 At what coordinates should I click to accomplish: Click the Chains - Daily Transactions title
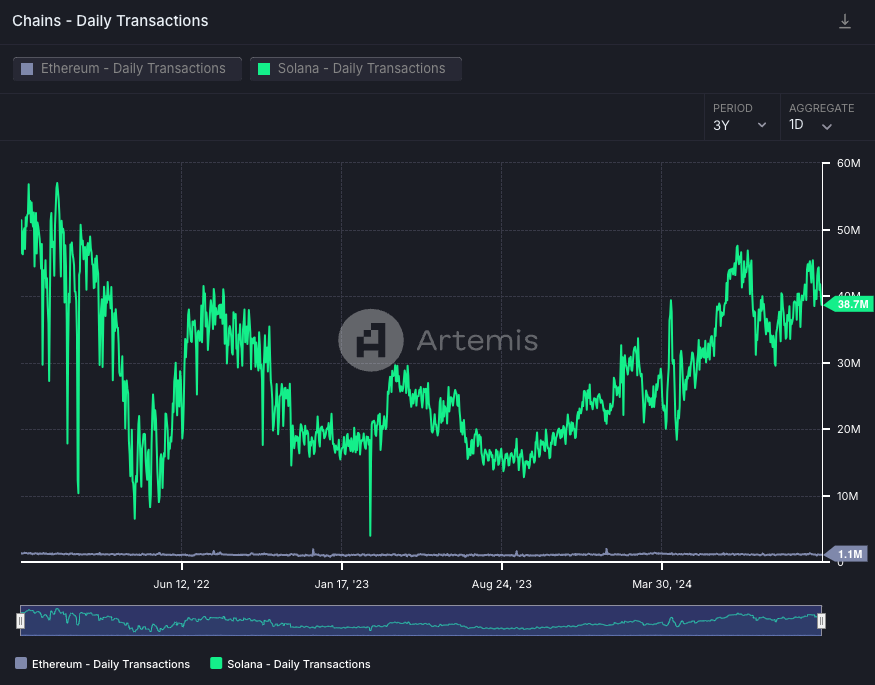pyautogui.click(x=110, y=21)
